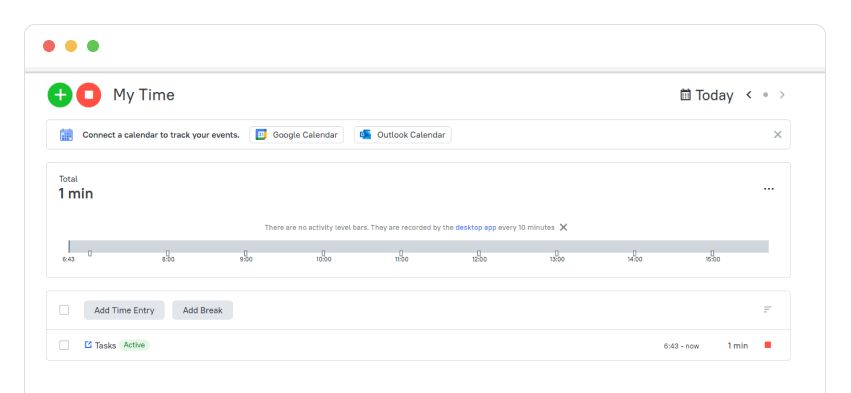Click the green window maximize dot
This screenshot has width=851, height=393.
(x=93, y=46)
